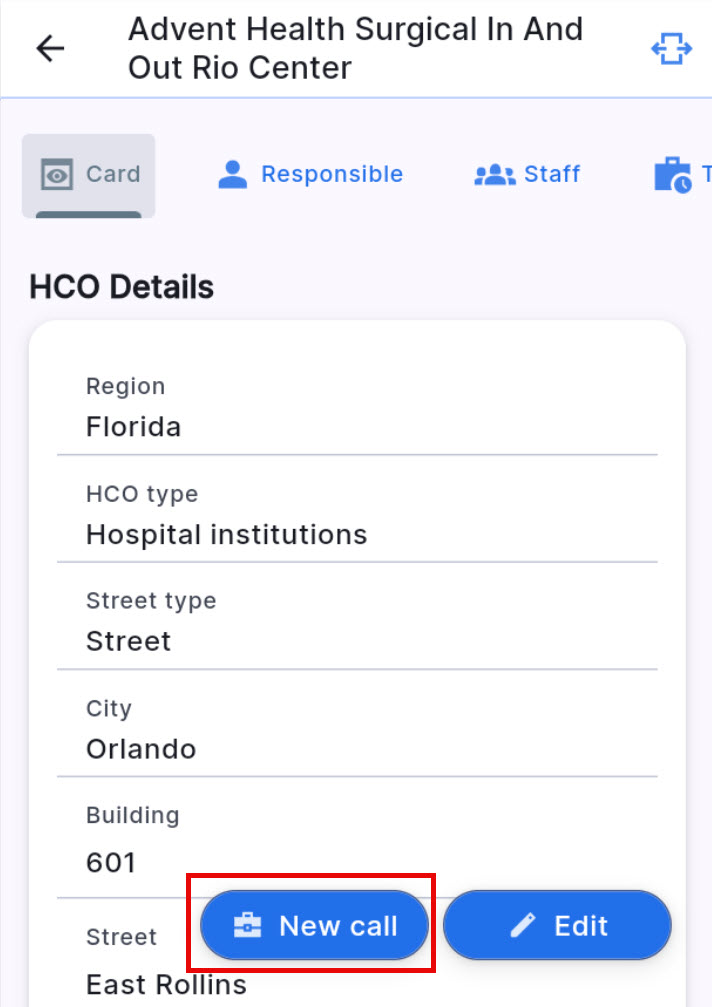Start a New call

[x=315, y=926]
